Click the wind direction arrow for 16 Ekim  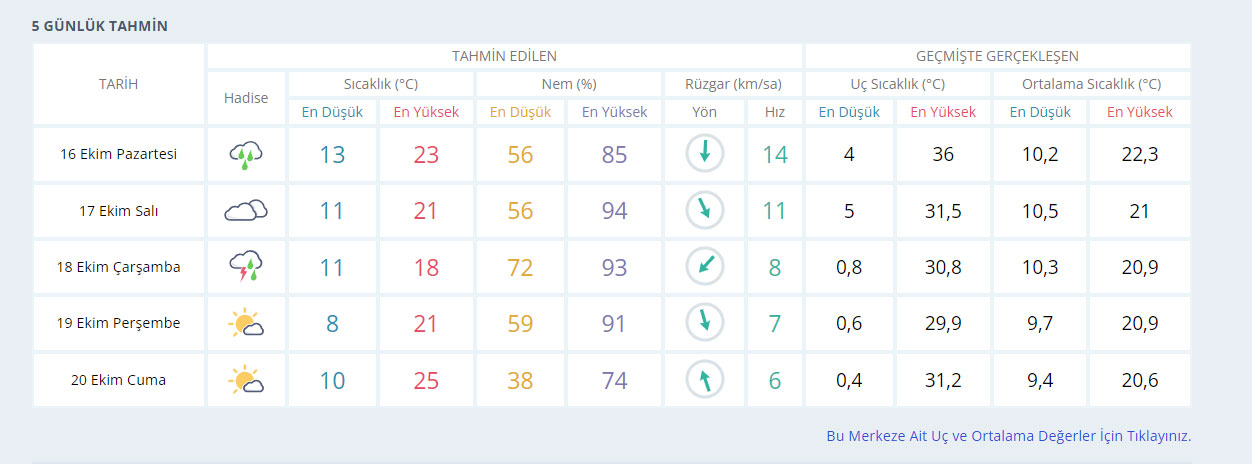coord(704,153)
